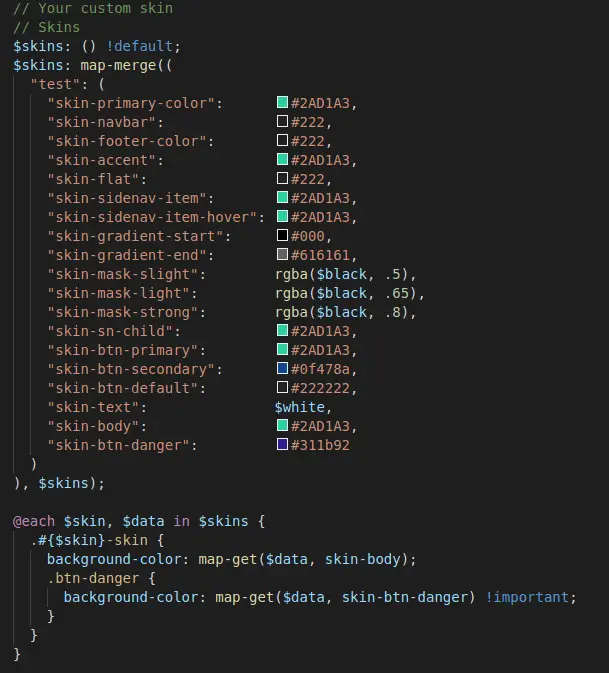Open the black swatch beside skin-gradient-start
609x673 pixels.
[282, 235]
